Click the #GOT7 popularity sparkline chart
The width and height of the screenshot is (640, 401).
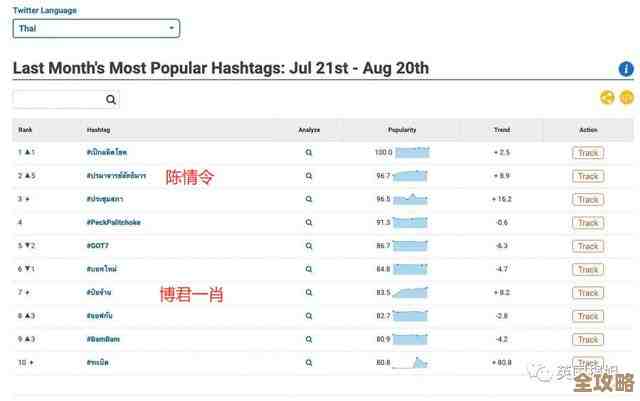pos(412,246)
